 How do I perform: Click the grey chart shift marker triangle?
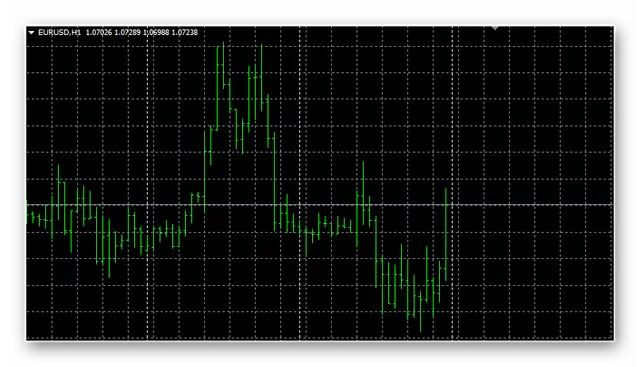pyautogui.click(x=495, y=28)
